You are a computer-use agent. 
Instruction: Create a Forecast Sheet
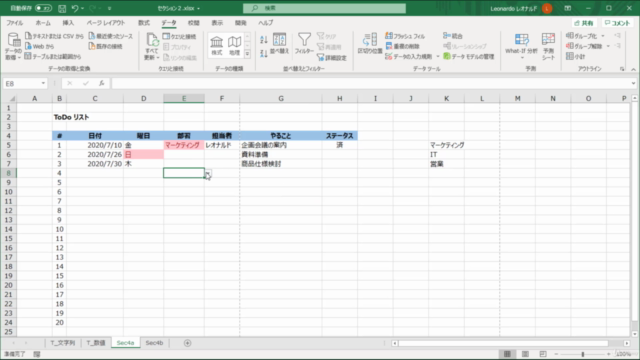548,47
